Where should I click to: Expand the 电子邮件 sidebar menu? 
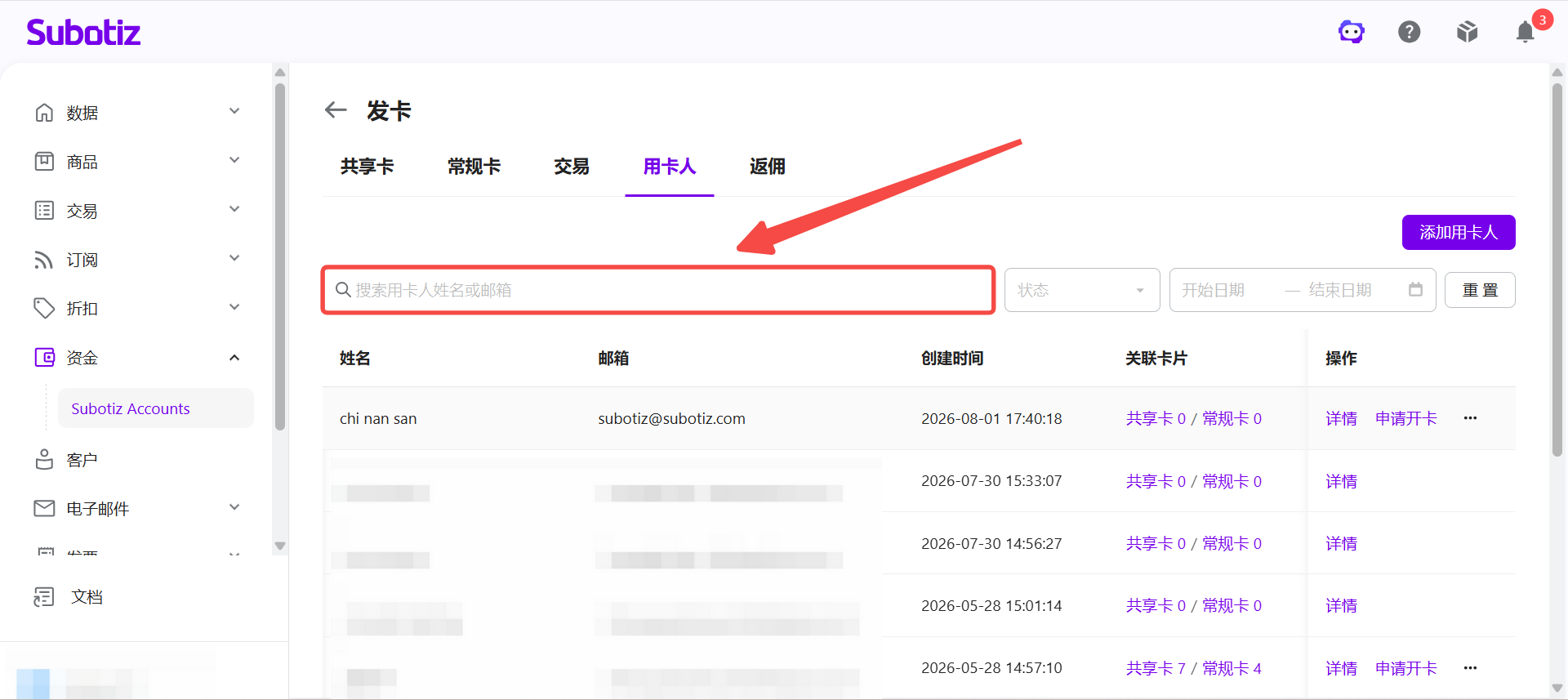pyautogui.click(x=234, y=507)
